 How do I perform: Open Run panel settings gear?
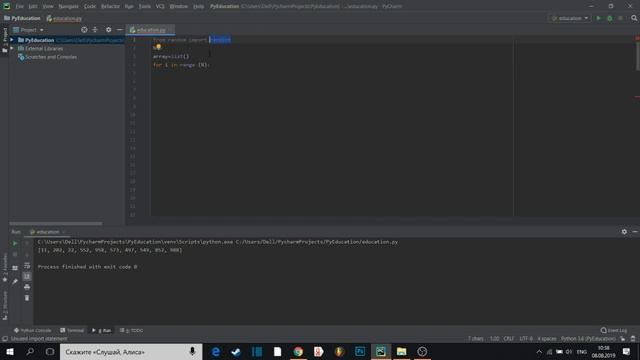click(624, 232)
